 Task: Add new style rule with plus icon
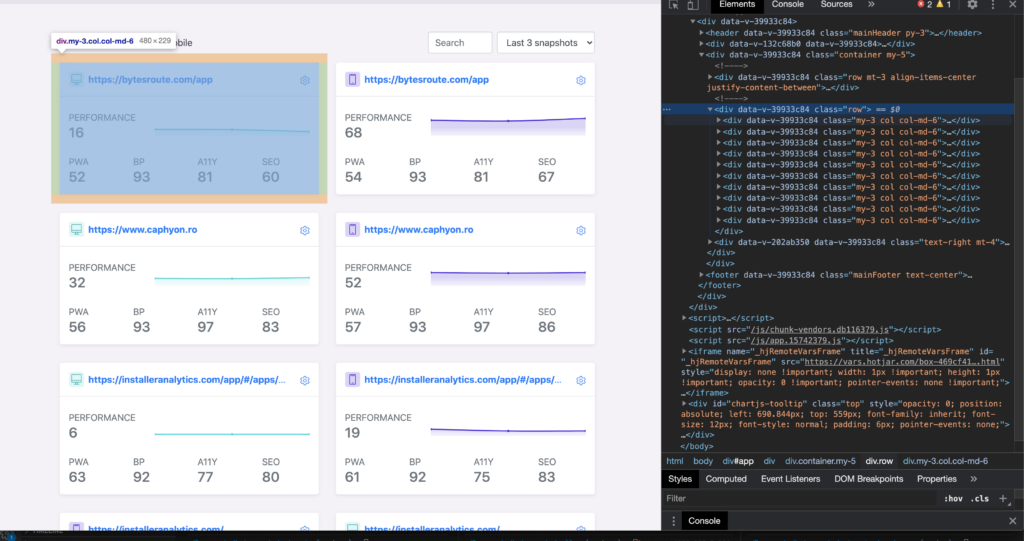coord(1003,499)
